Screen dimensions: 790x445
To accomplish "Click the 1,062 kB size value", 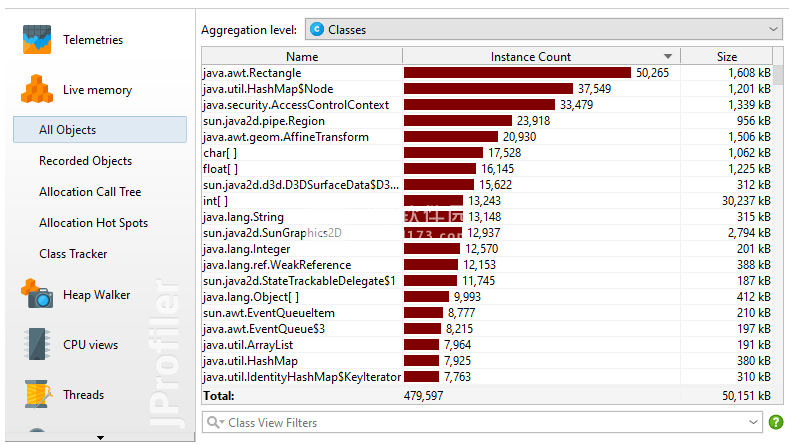I will click(749, 153).
